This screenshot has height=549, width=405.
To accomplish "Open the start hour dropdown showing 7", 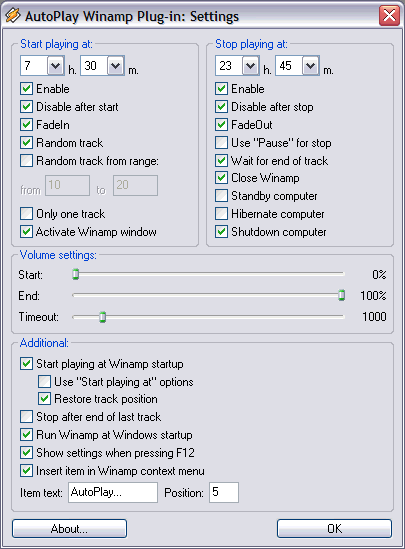I will tap(55, 65).
